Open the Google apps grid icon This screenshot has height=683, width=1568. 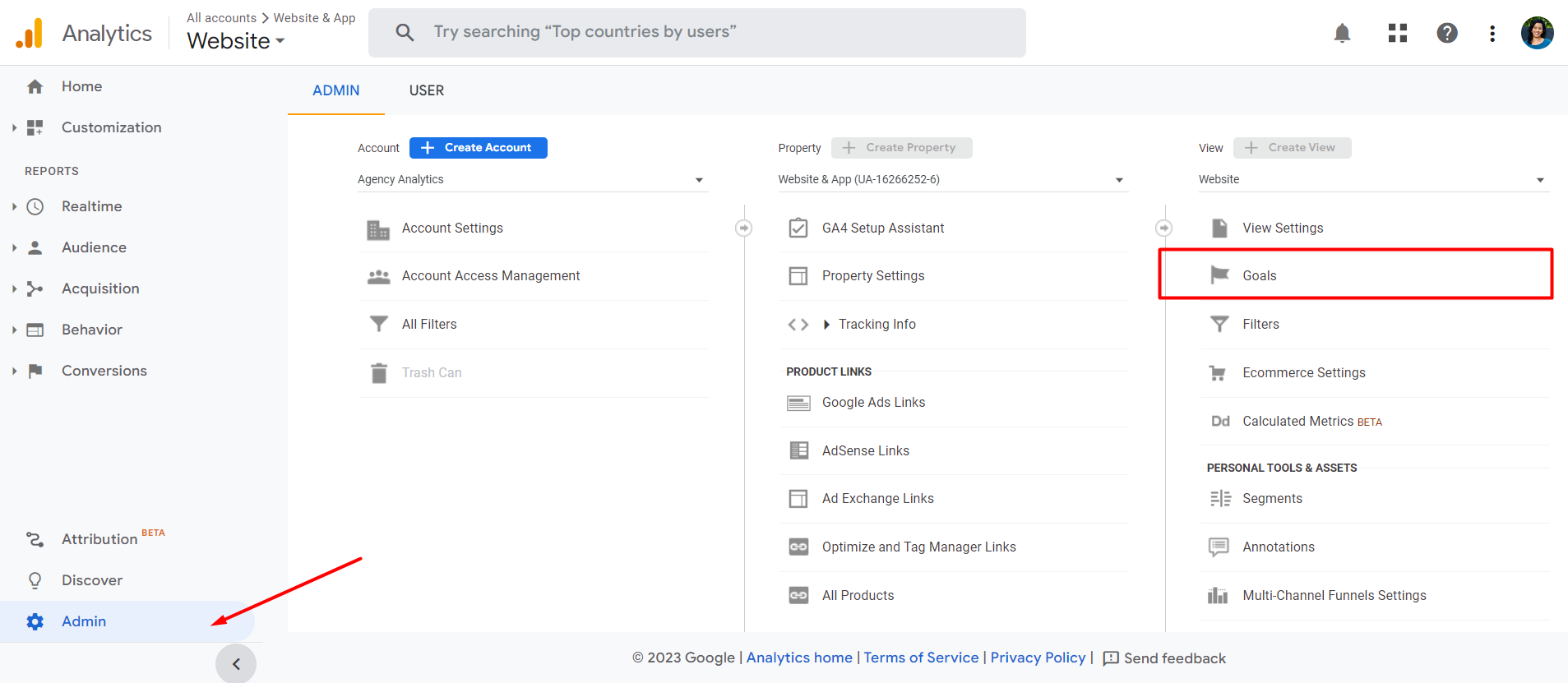[x=1398, y=33]
